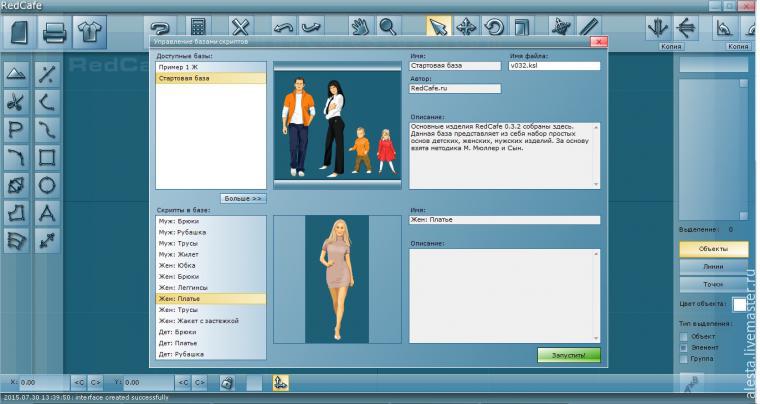
Task: Click the woman in dress preview image
Action: (337, 280)
